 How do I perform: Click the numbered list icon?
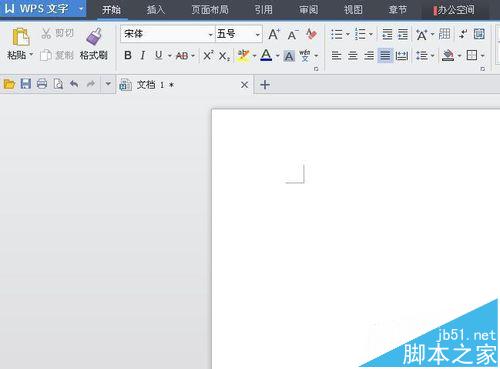(360, 34)
